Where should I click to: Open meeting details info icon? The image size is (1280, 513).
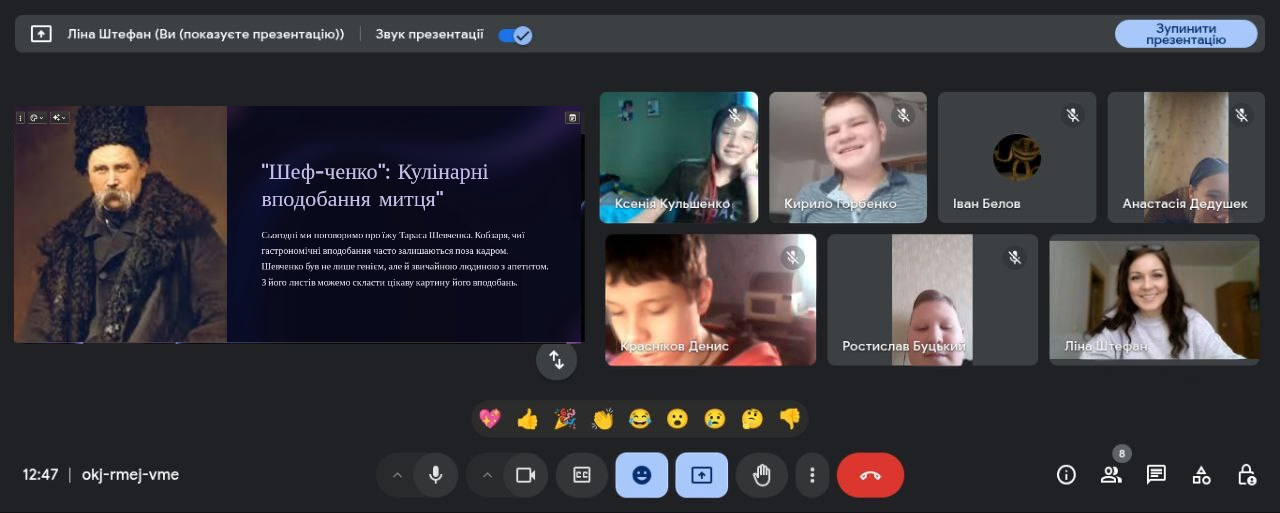(x=1066, y=475)
